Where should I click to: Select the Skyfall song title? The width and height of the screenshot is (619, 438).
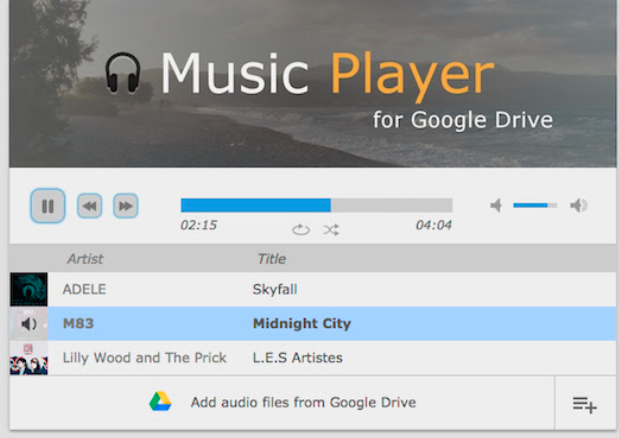click(275, 289)
